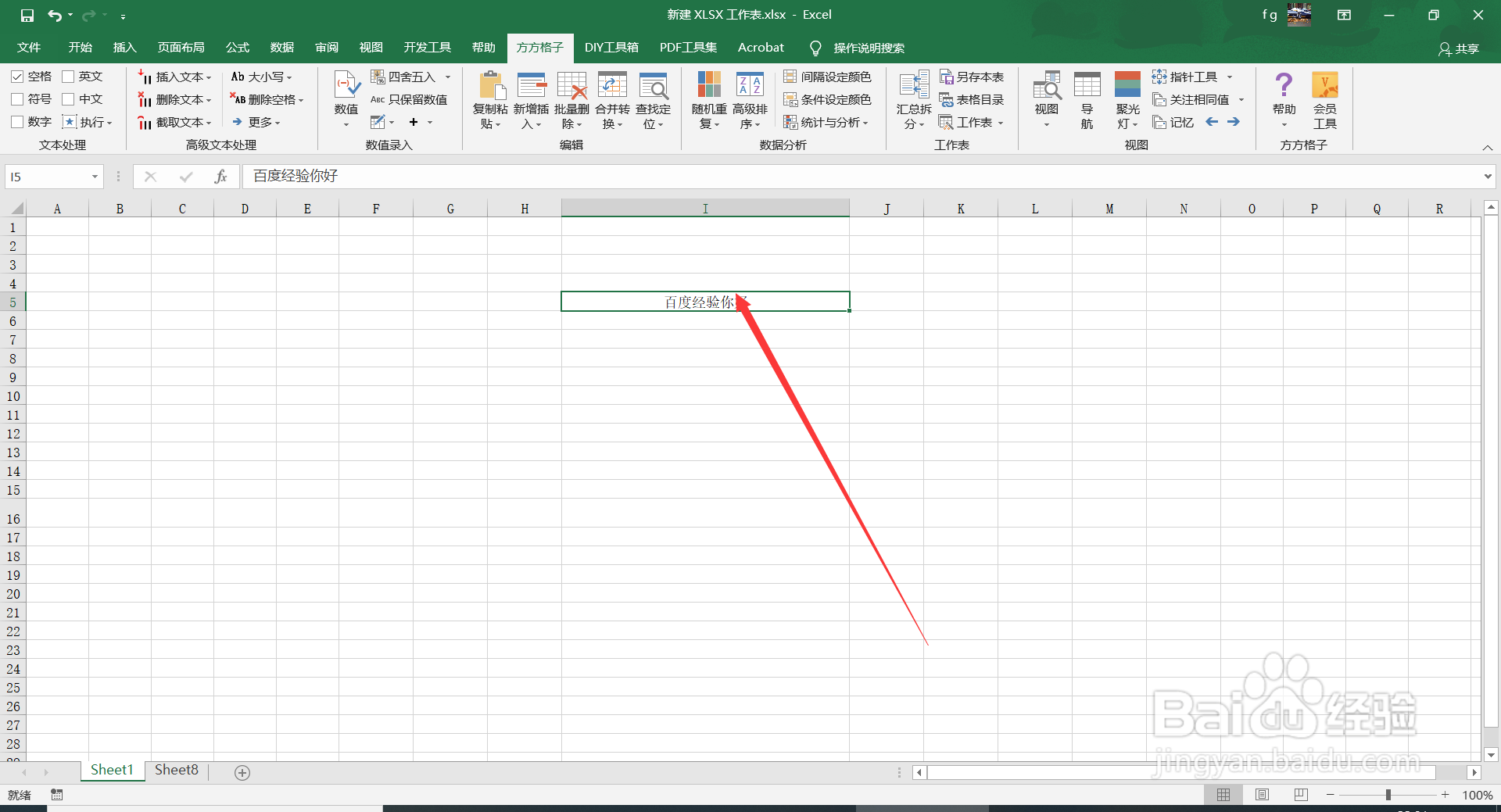Click the 间隔设定颜色 button

coord(827,77)
